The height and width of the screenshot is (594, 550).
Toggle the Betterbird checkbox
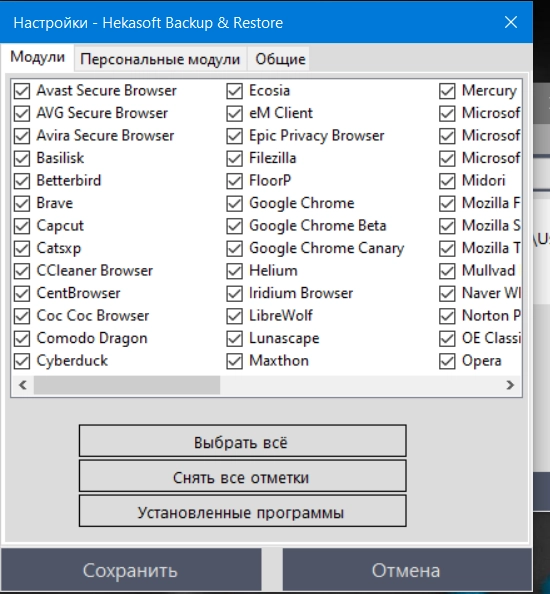click(x=22, y=181)
